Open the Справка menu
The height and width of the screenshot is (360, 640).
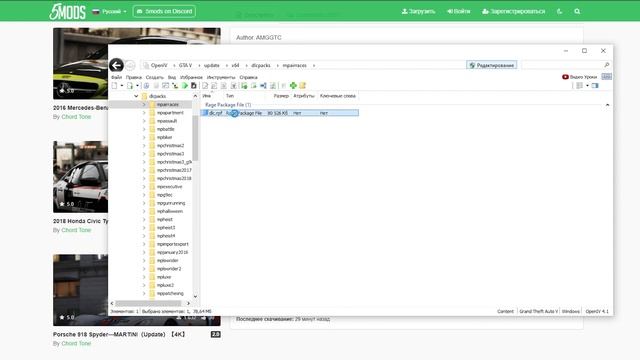tap(248, 77)
